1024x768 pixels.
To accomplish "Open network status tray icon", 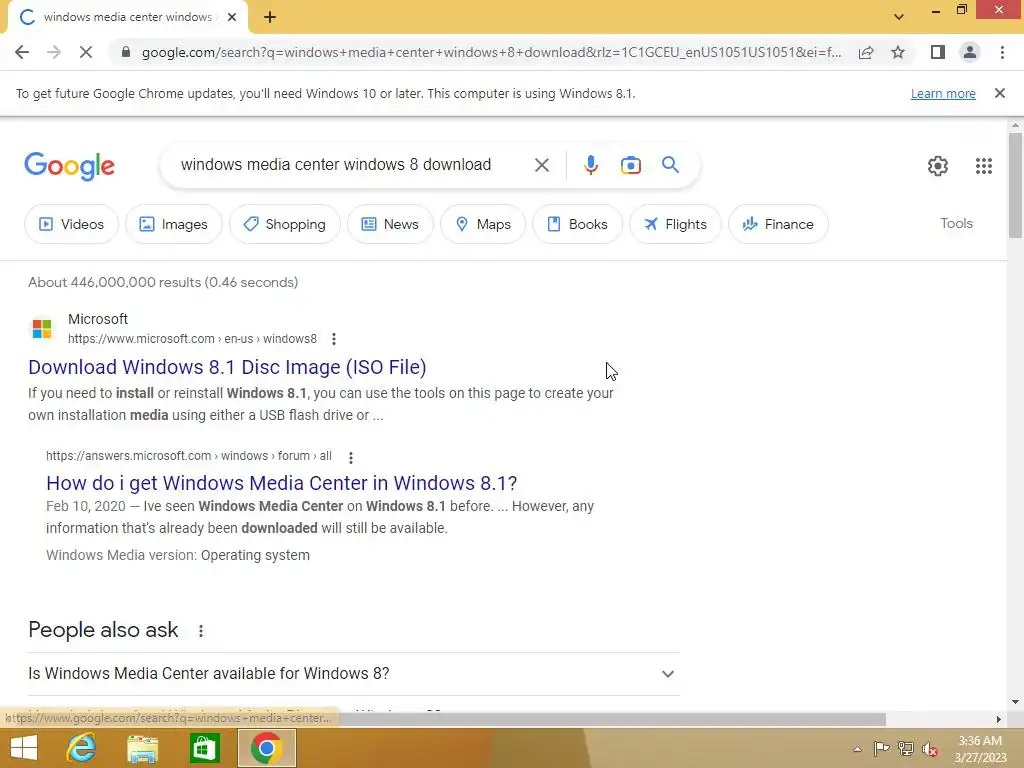I will [x=906, y=748].
